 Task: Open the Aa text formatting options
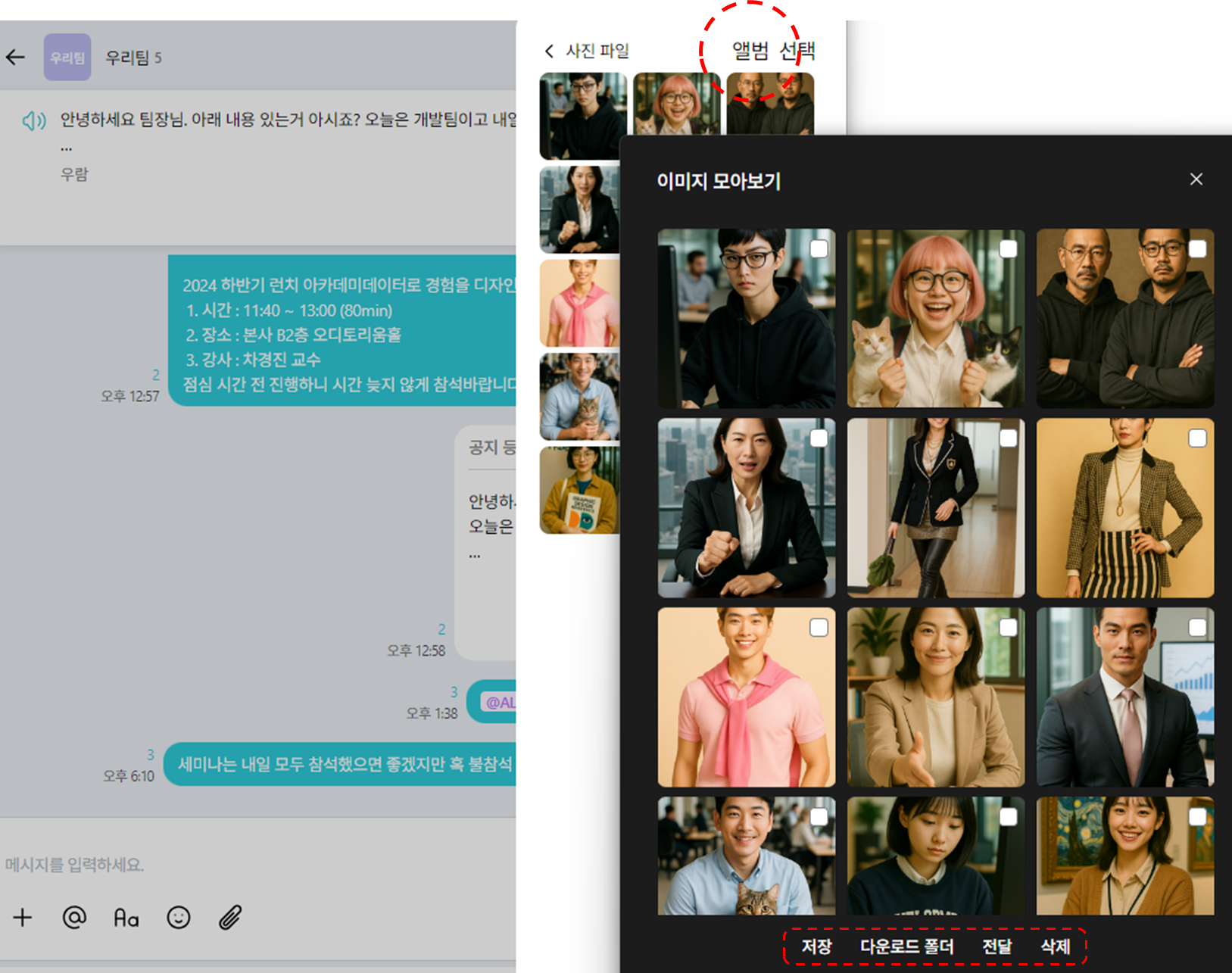[x=126, y=918]
